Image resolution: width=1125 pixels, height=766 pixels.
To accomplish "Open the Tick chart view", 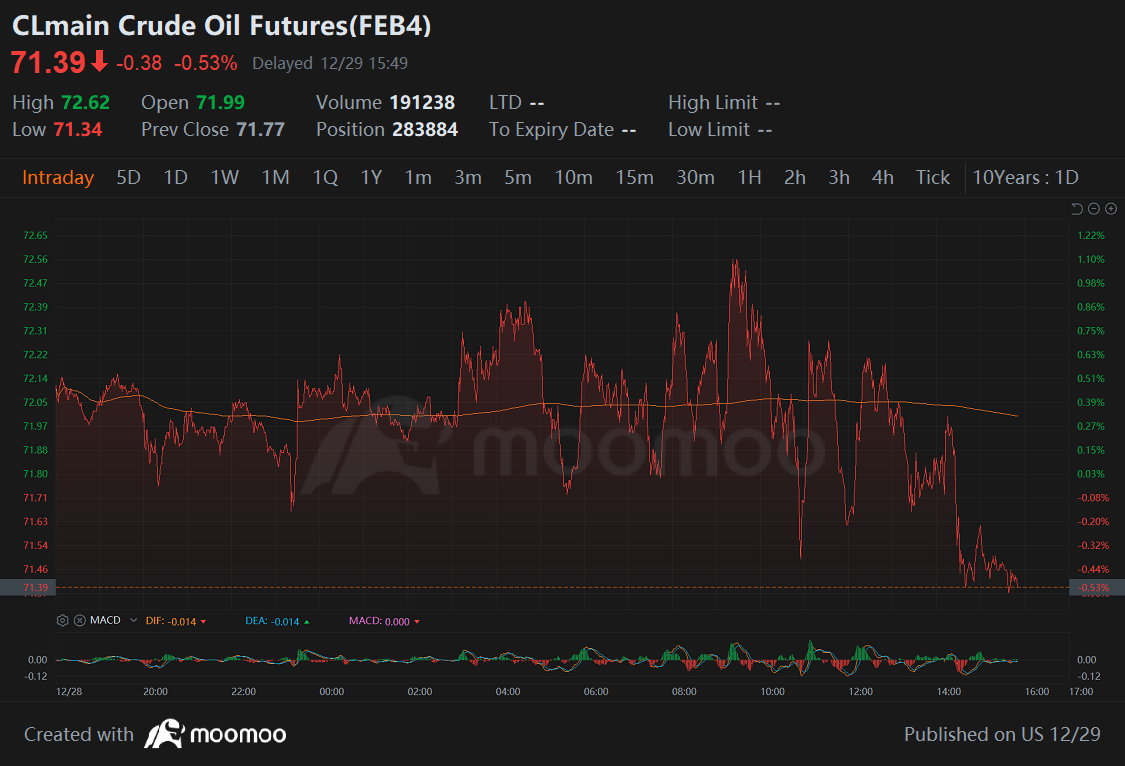I will coord(932,177).
